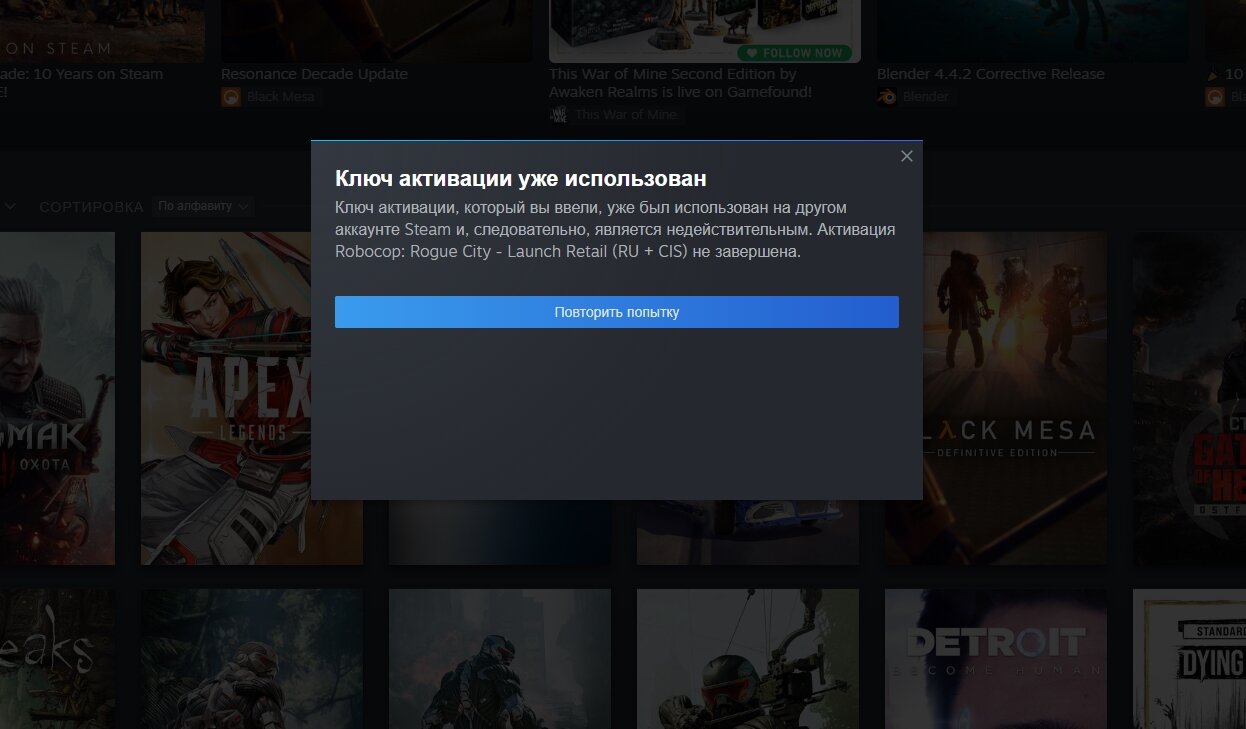Select the Witcher Дикая Охота game cover
Image resolution: width=1246 pixels, height=729 pixels.
click(x=57, y=398)
